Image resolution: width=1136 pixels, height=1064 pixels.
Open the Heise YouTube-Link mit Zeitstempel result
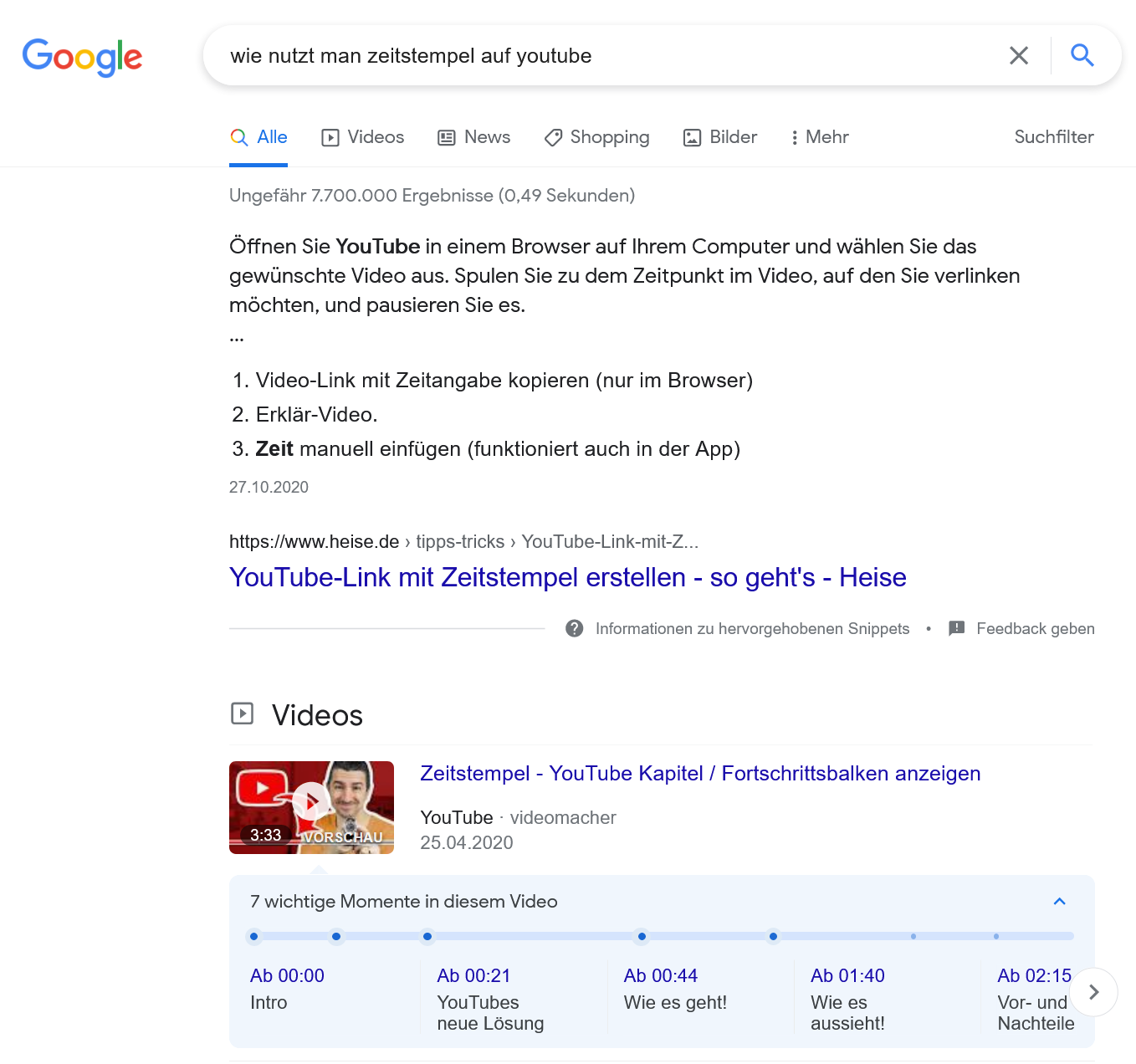click(567, 577)
